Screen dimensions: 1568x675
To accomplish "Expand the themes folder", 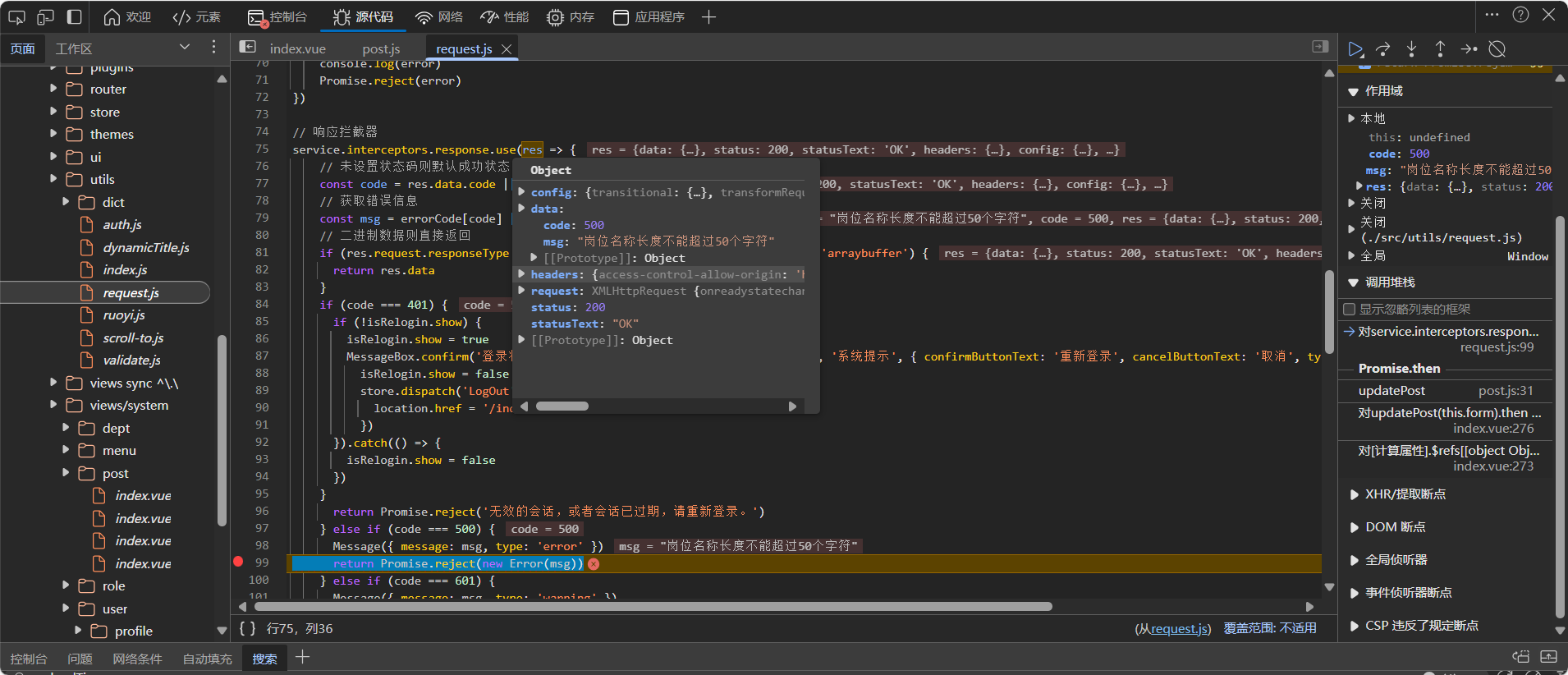I will (x=53, y=134).
